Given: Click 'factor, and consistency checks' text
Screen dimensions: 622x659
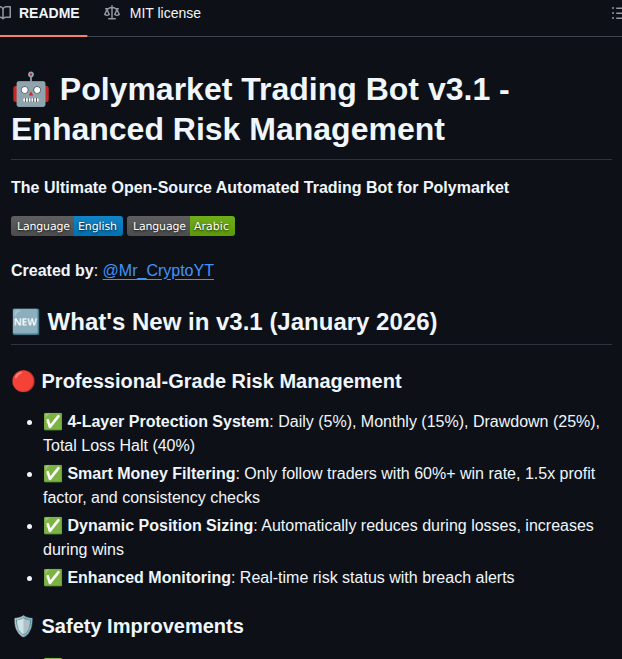Looking at the screenshot, I should [151, 498].
